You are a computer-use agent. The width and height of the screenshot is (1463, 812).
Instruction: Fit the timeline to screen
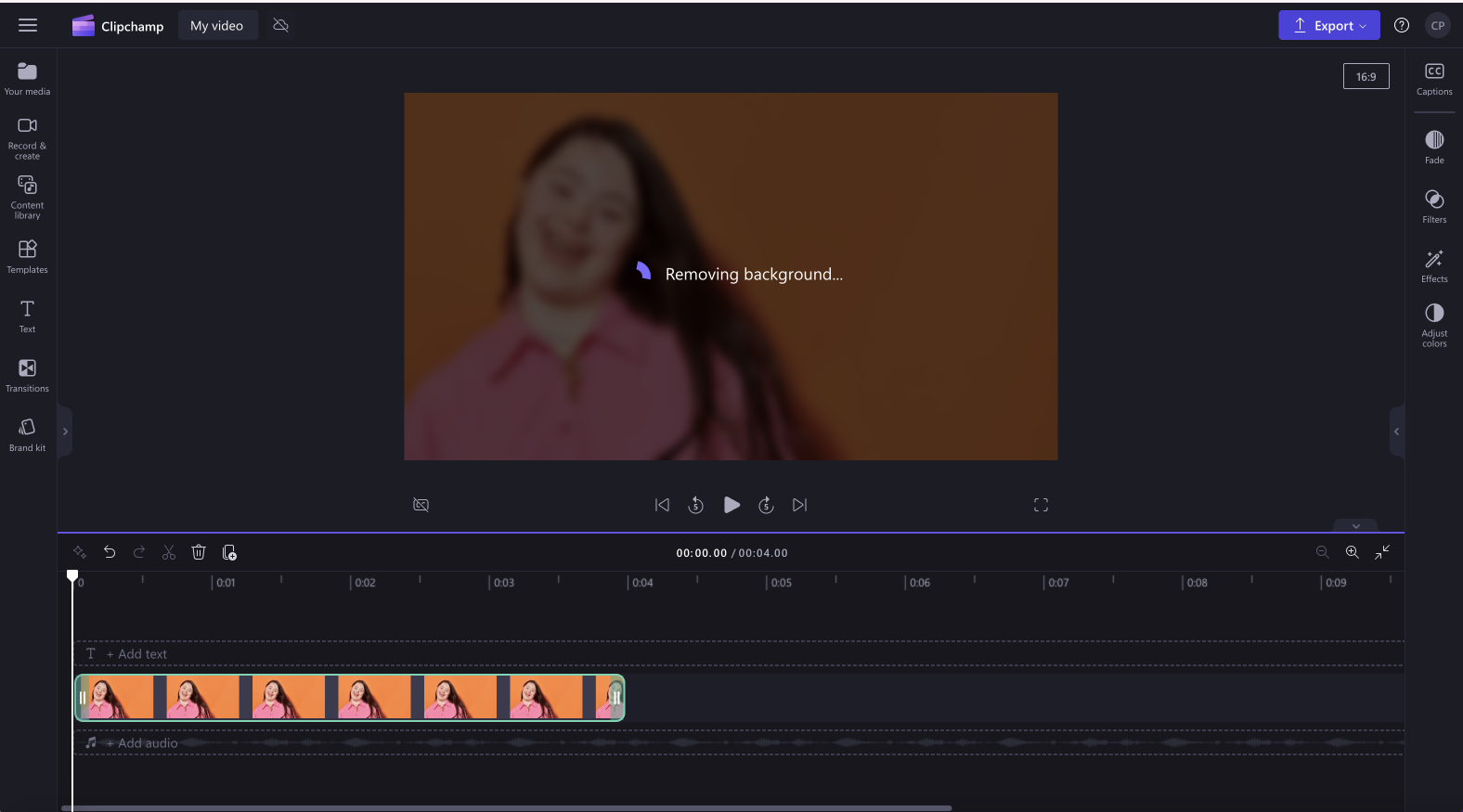click(x=1382, y=552)
